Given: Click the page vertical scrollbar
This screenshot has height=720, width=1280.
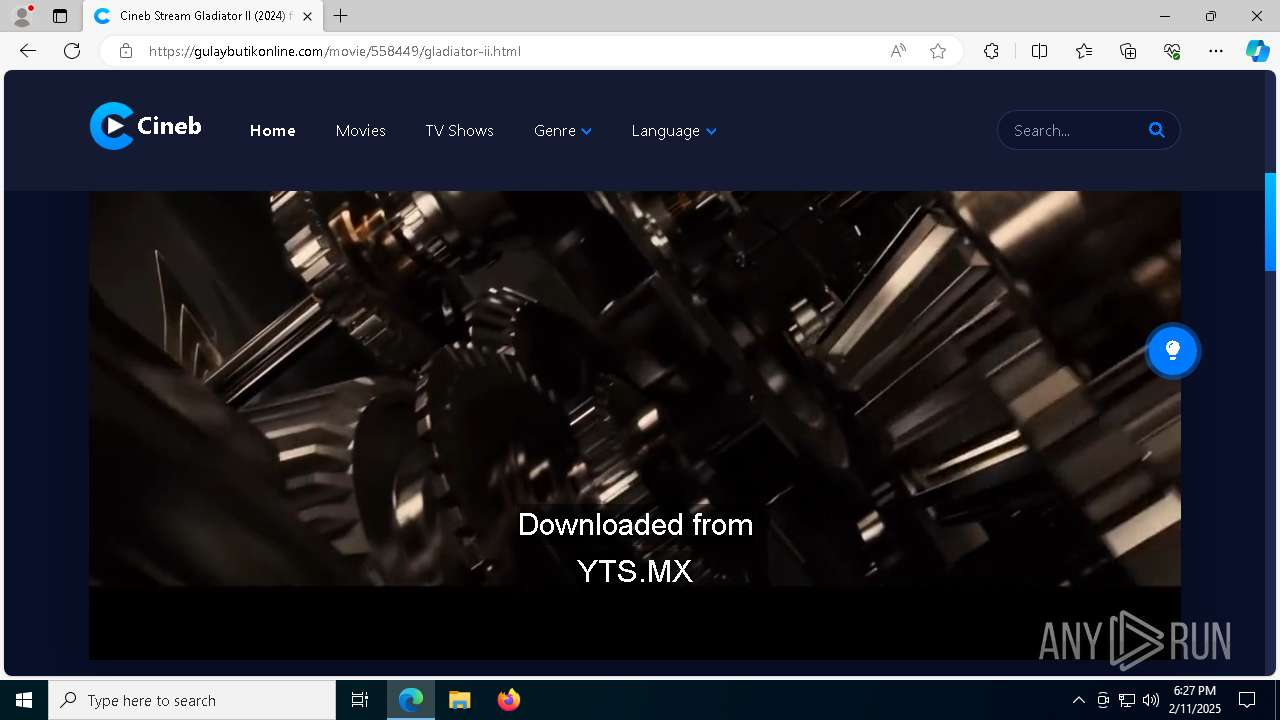Looking at the screenshot, I should coord(1271,222).
